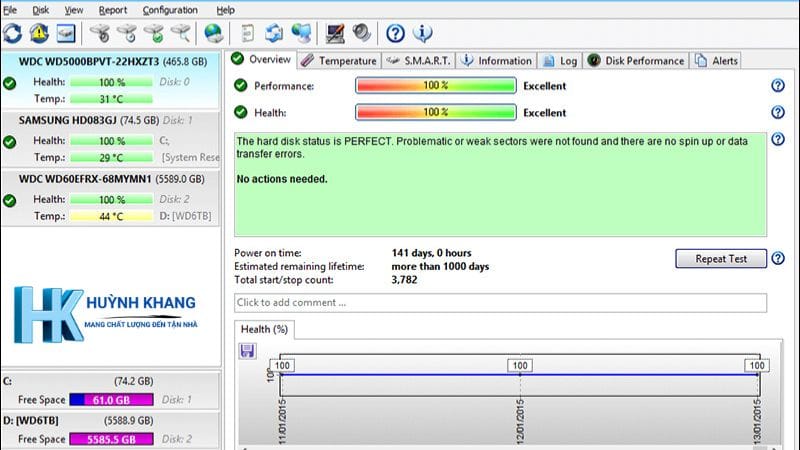The height and width of the screenshot is (450, 800).
Task: Click the disk with green checkmark toolbar icon
Action: (154, 34)
